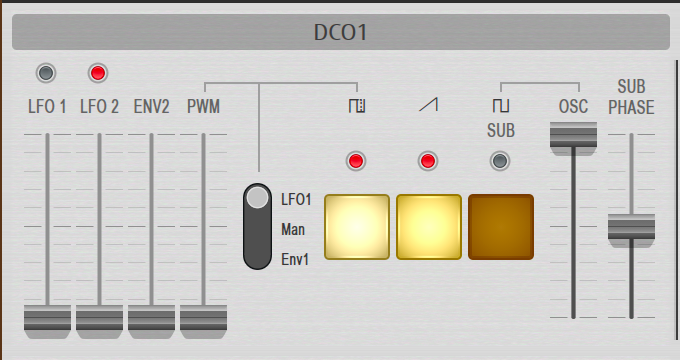The width and height of the screenshot is (680, 360).
Task: Select Env1 on the PWM source switch
Action: point(295,259)
